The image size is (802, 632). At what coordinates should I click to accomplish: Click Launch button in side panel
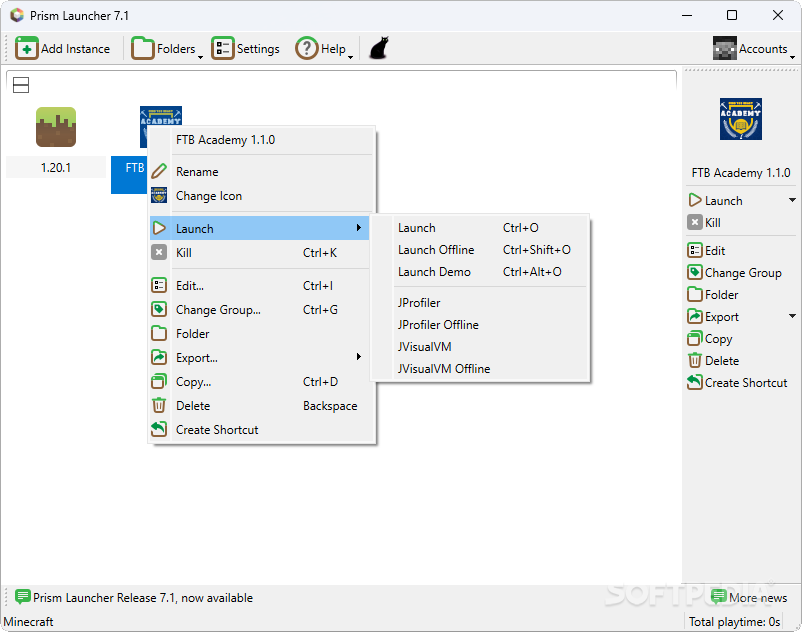[716, 200]
